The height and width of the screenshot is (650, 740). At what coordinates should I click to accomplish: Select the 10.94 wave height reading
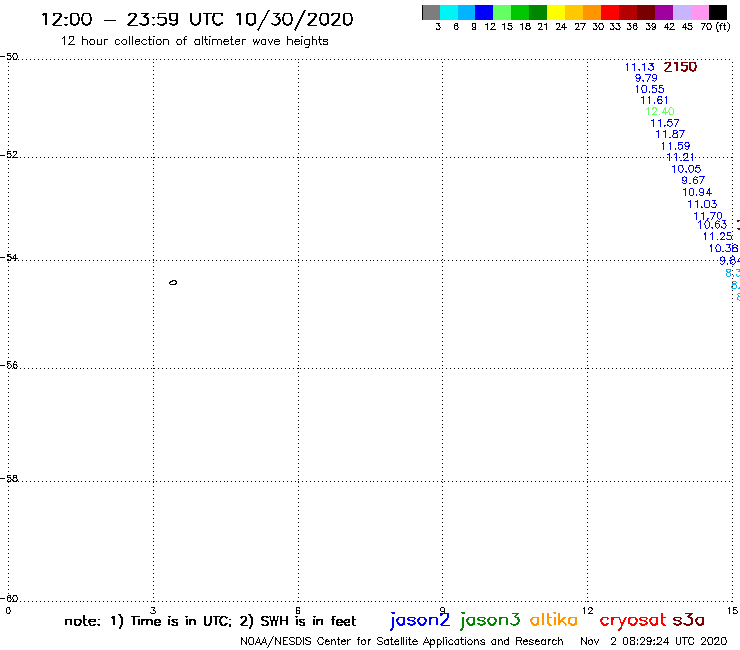click(697, 192)
